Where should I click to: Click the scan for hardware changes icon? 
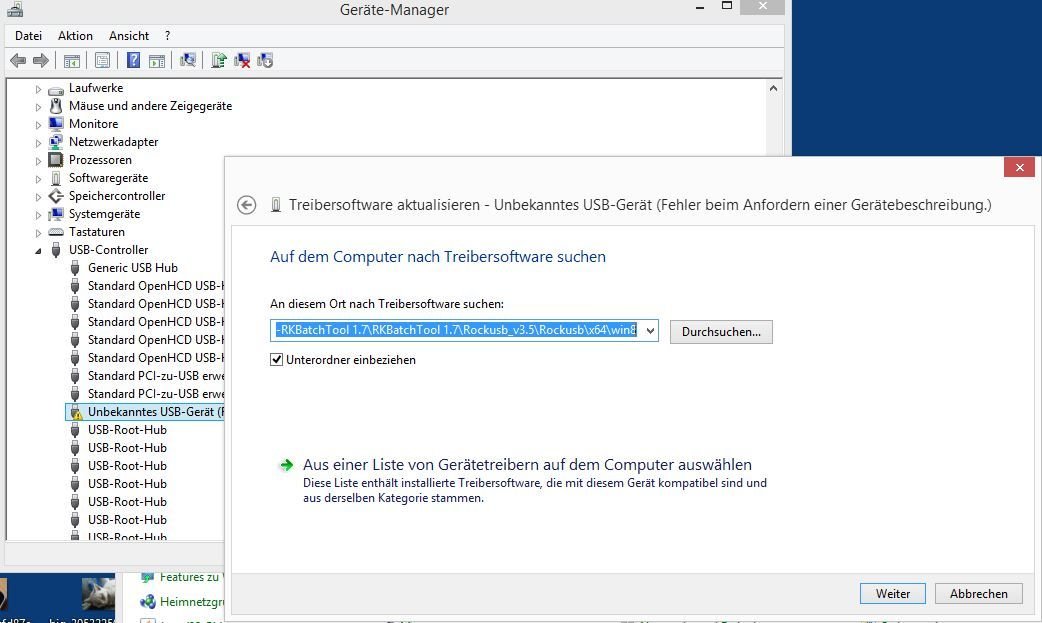[187, 61]
